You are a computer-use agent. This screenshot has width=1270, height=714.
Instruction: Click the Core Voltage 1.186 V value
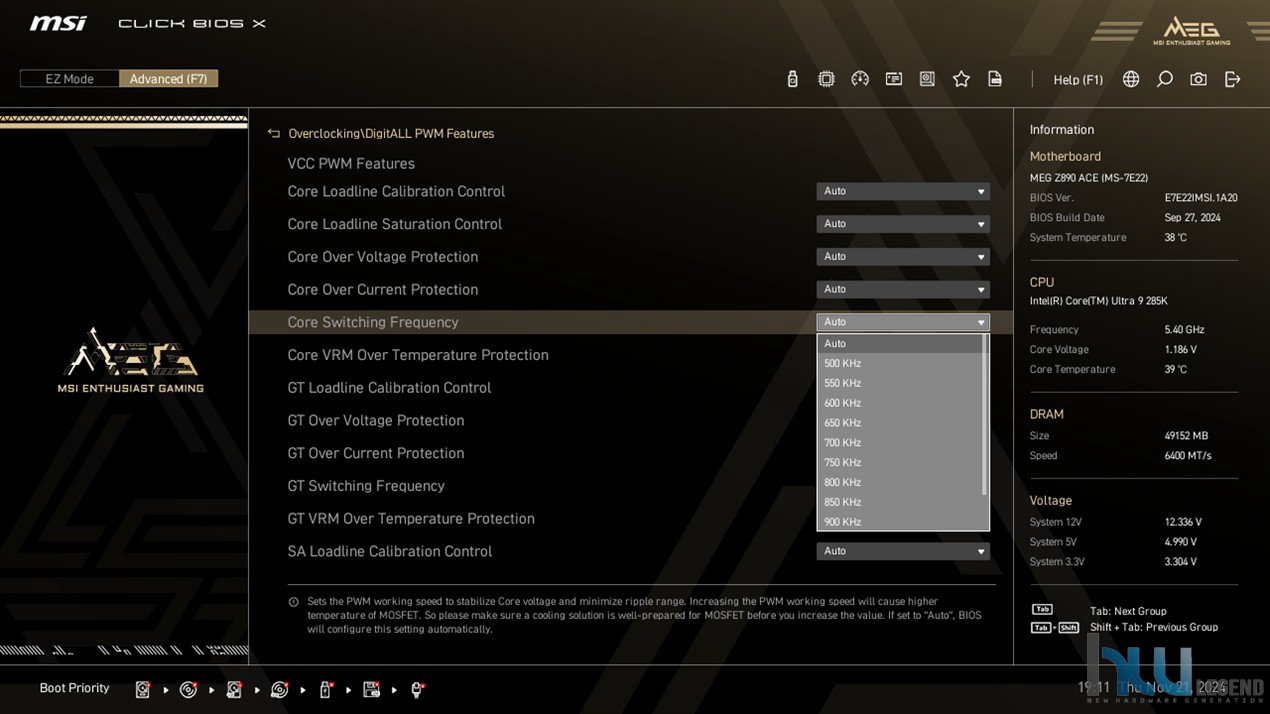pyautogui.click(x=1181, y=350)
